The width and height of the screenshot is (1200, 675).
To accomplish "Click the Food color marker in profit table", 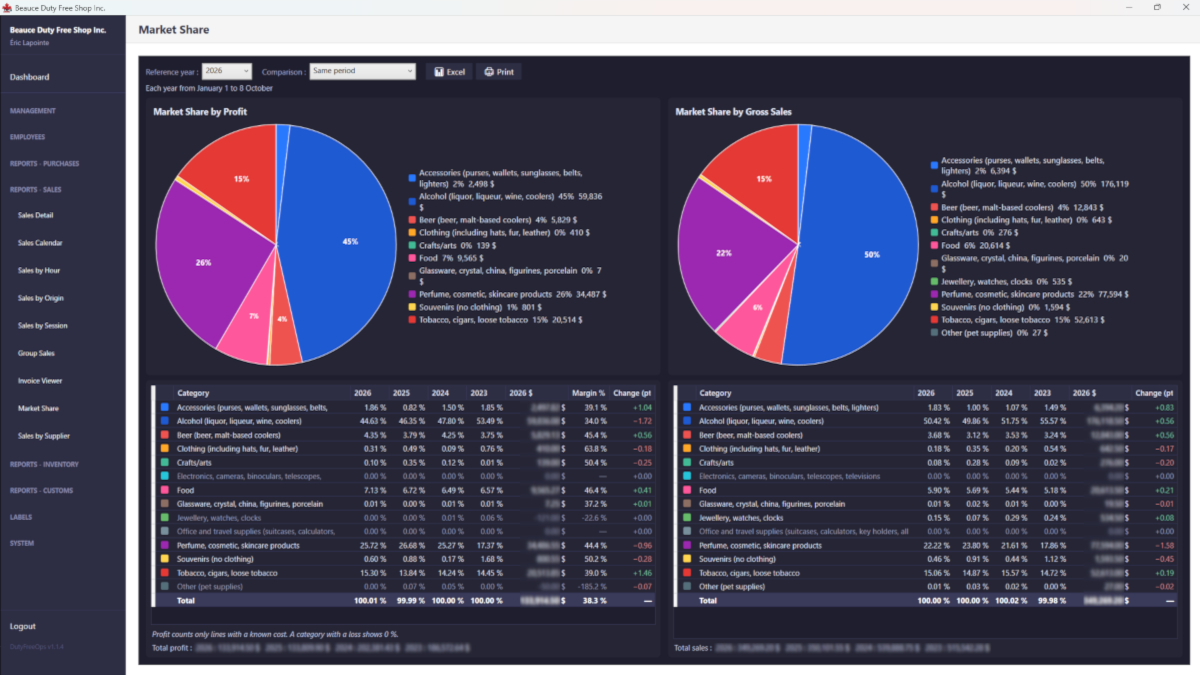I will tap(164, 491).
